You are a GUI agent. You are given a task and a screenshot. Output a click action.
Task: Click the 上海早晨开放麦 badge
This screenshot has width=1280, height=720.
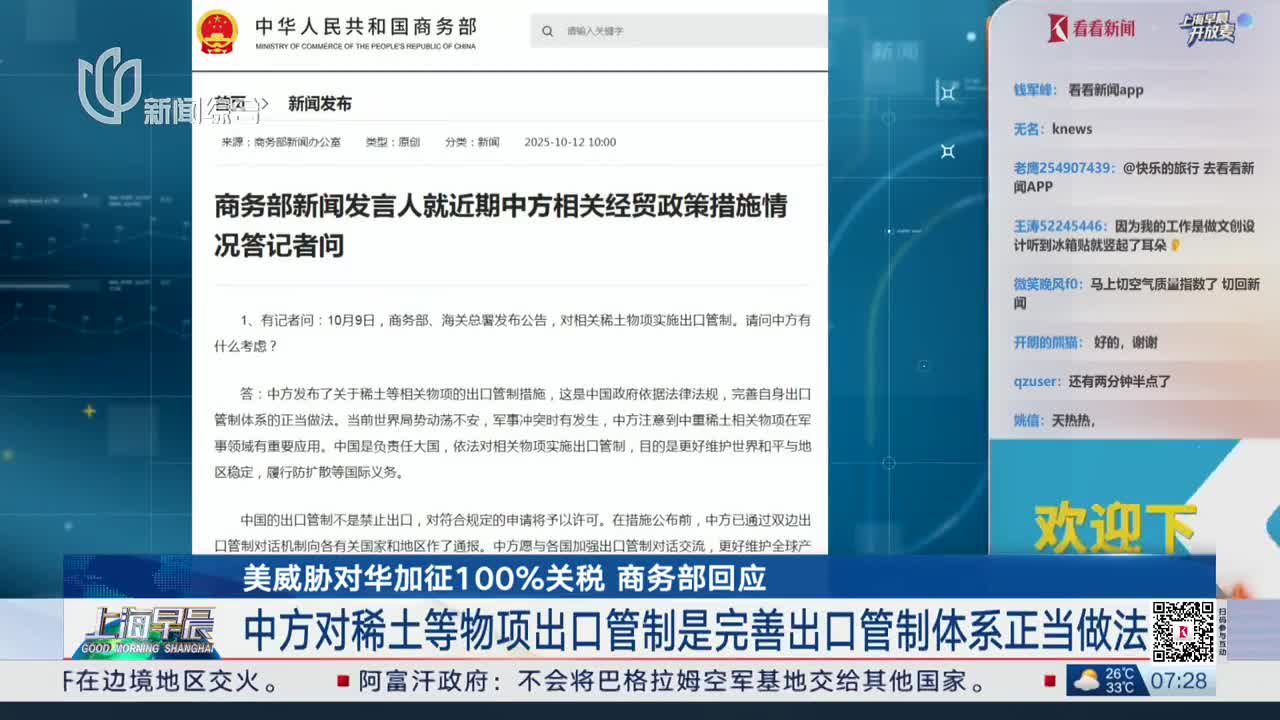(x=1212, y=28)
